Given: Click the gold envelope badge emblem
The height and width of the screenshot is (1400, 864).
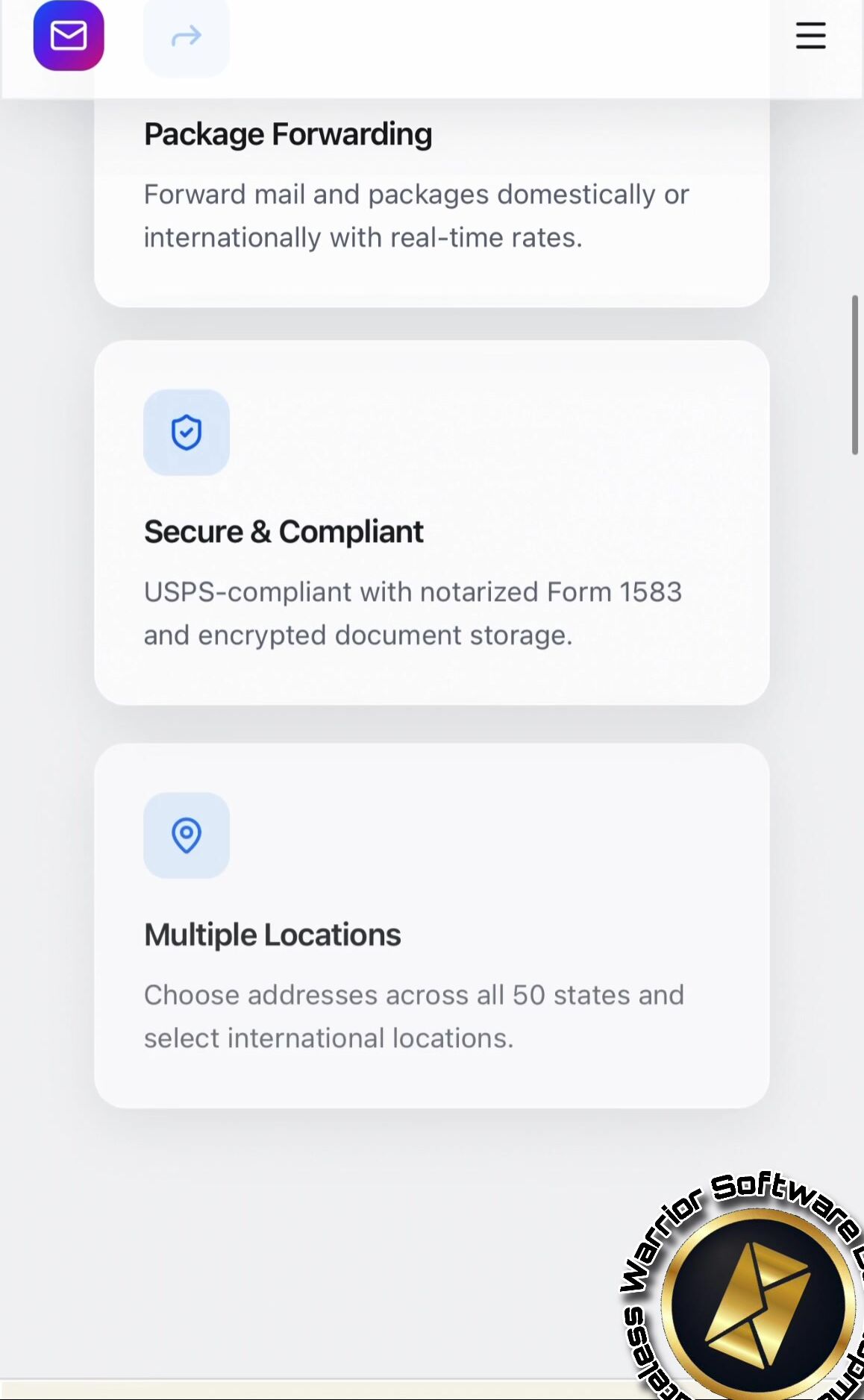Looking at the screenshot, I should coord(757,1304).
